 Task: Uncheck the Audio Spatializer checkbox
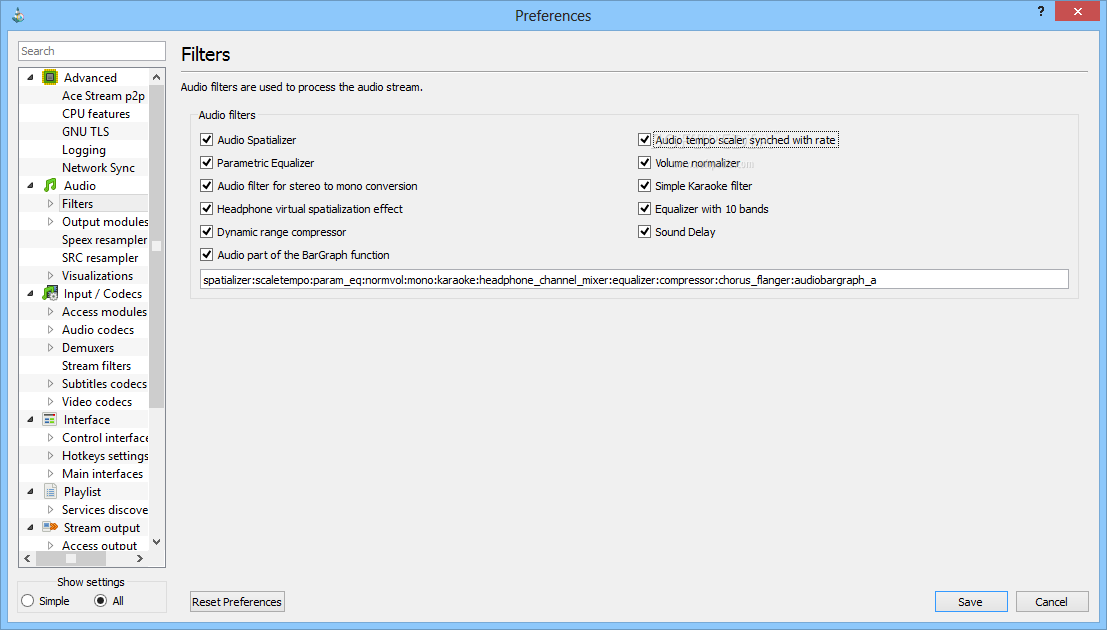tap(207, 140)
